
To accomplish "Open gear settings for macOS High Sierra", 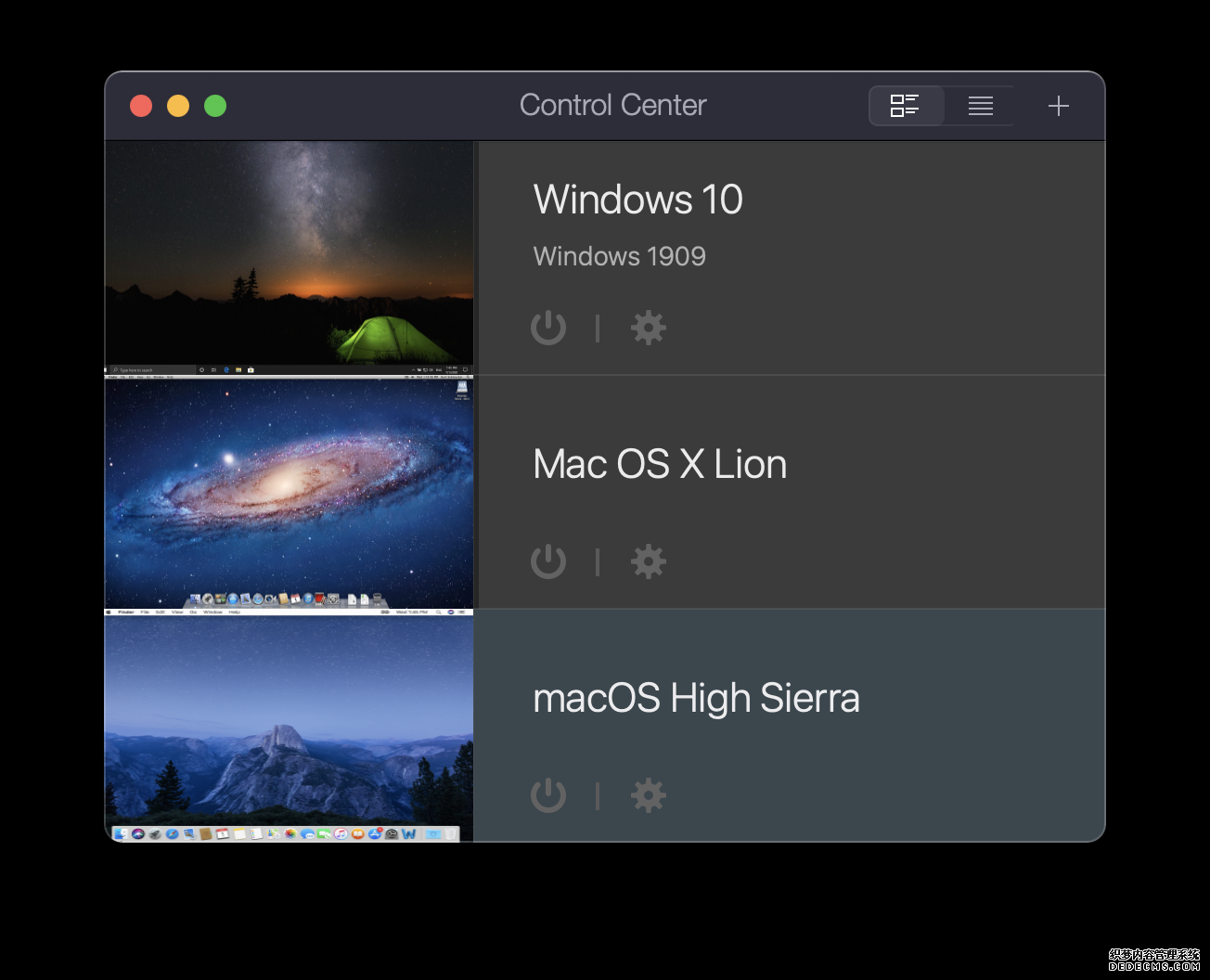I will click(649, 795).
